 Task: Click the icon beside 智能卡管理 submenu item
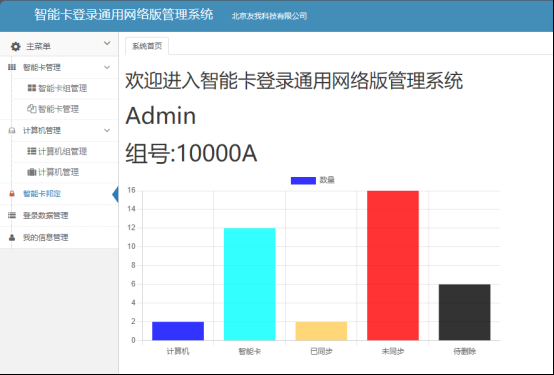coord(32,109)
